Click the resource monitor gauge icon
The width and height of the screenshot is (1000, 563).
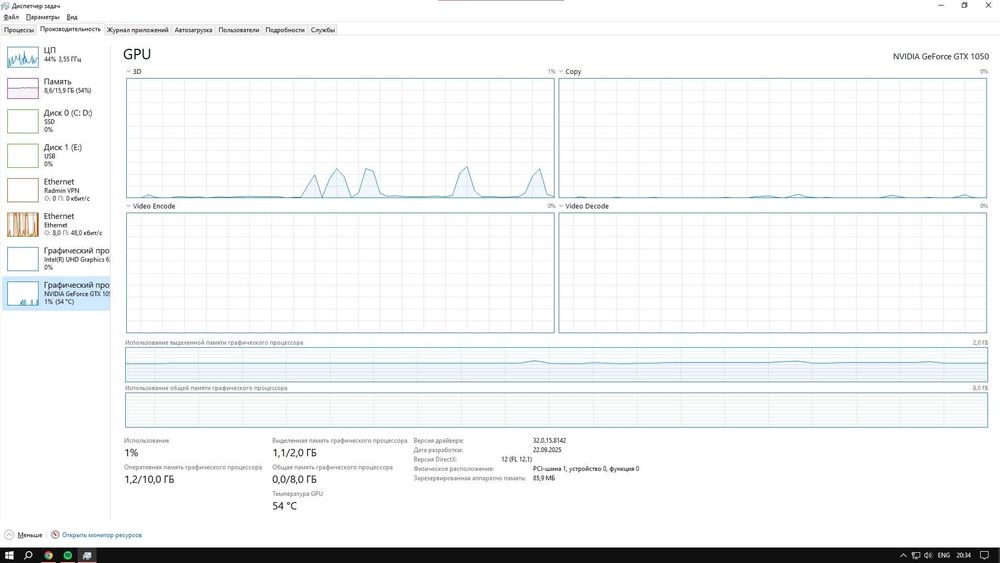(55, 534)
